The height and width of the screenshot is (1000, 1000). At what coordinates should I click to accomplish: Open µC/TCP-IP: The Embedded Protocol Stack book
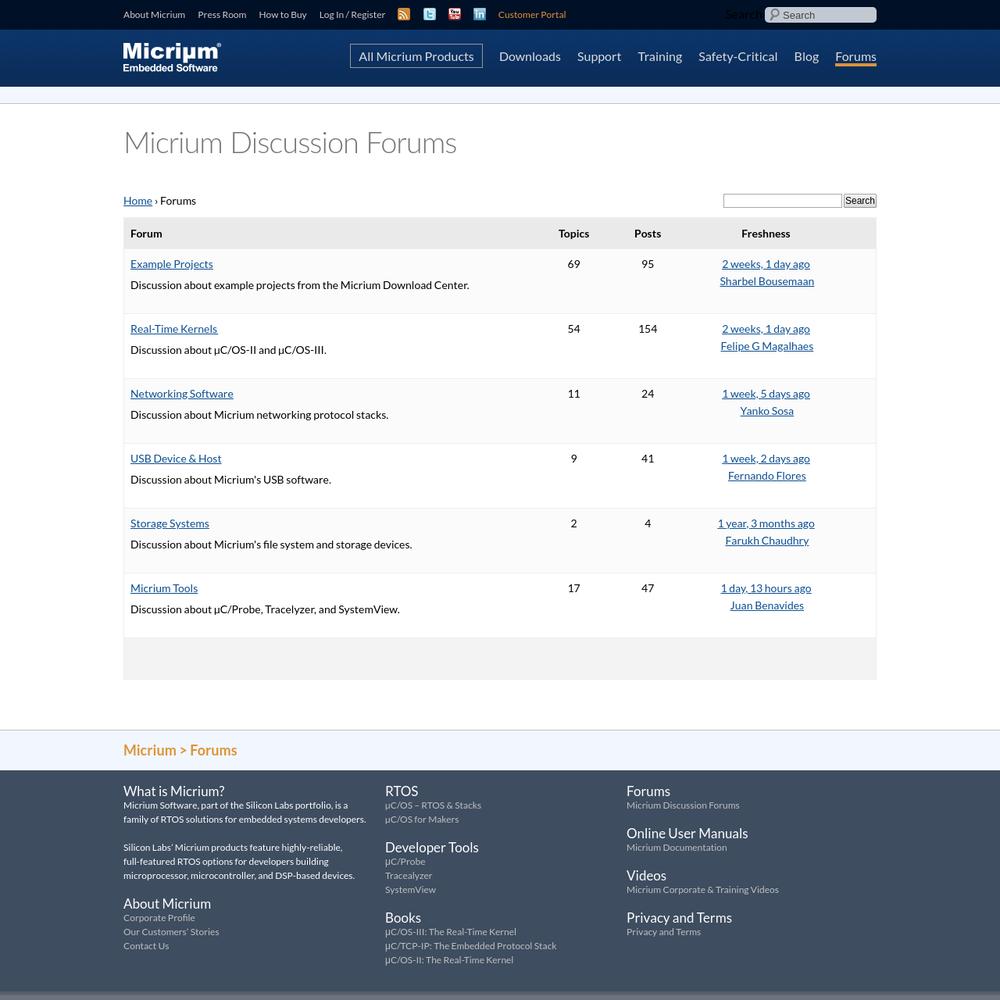click(x=471, y=946)
